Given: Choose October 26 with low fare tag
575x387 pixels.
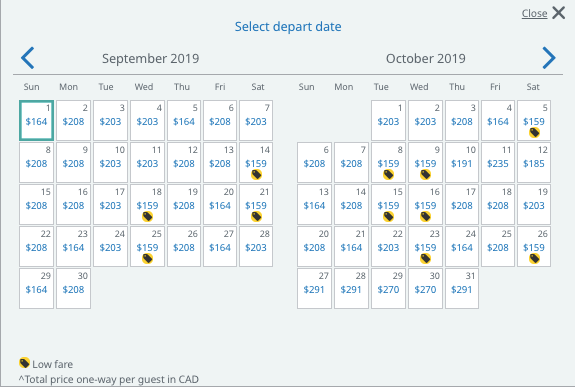Looking at the screenshot, I should (x=534, y=247).
